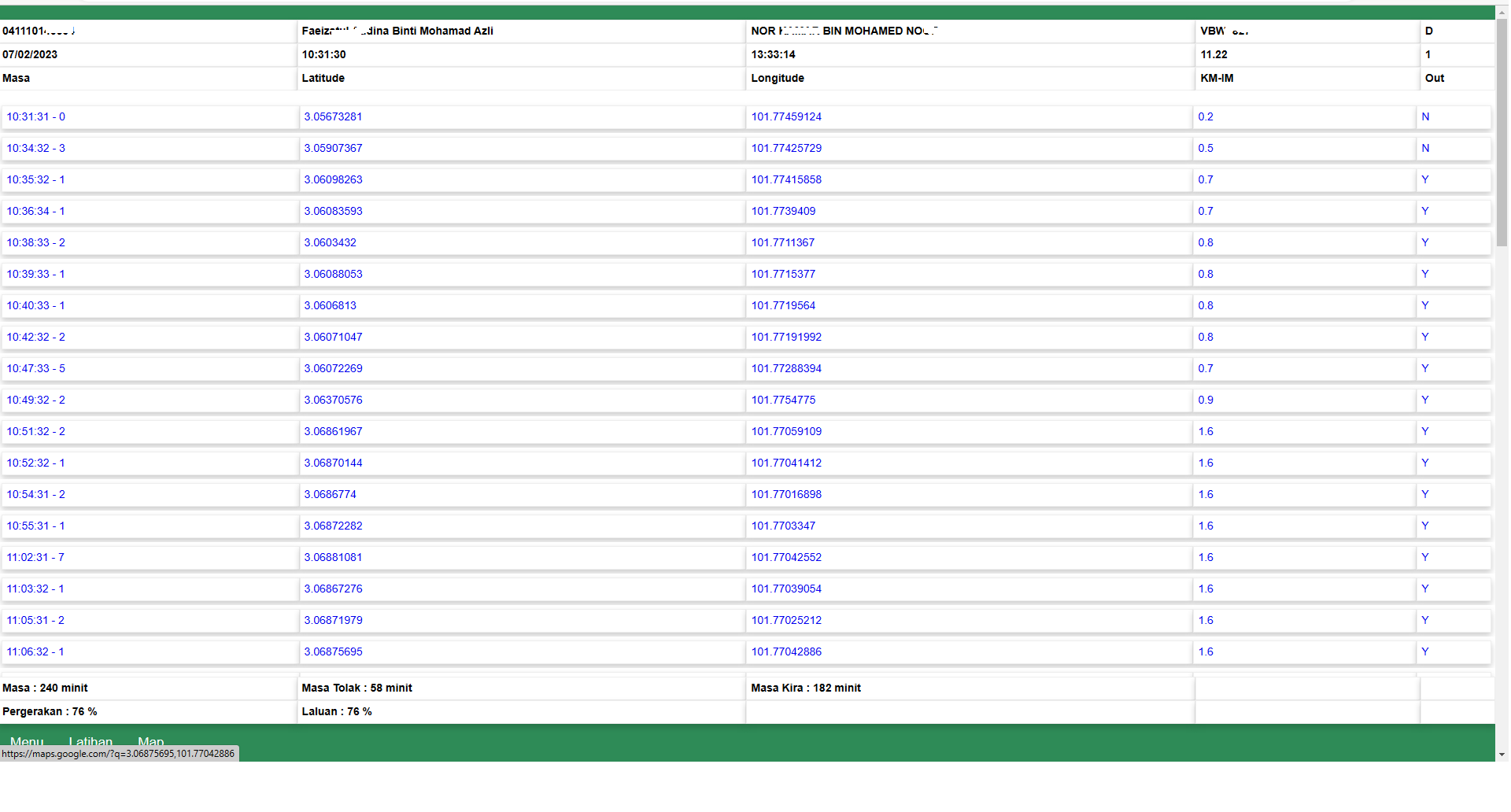This screenshot has width=1511, height=812.
Task: Click longitude link 101.77415858
Action: [x=785, y=180]
